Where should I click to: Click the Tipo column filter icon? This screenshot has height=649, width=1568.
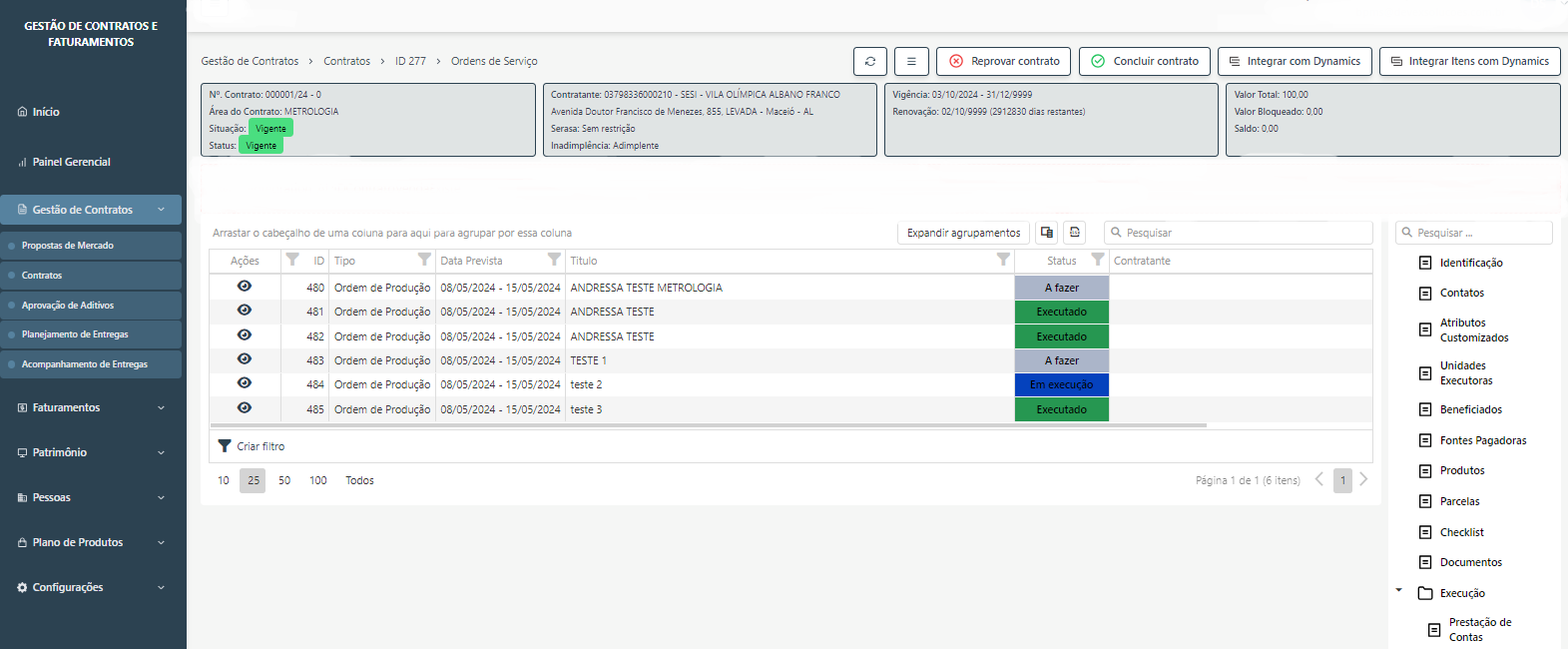pos(424,260)
